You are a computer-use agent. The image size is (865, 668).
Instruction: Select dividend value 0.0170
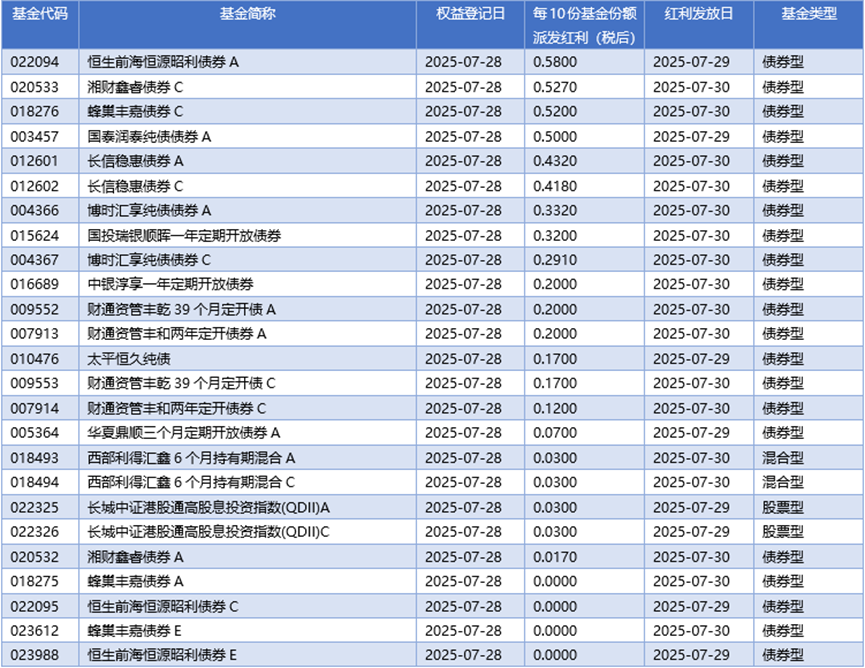[555, 558]
